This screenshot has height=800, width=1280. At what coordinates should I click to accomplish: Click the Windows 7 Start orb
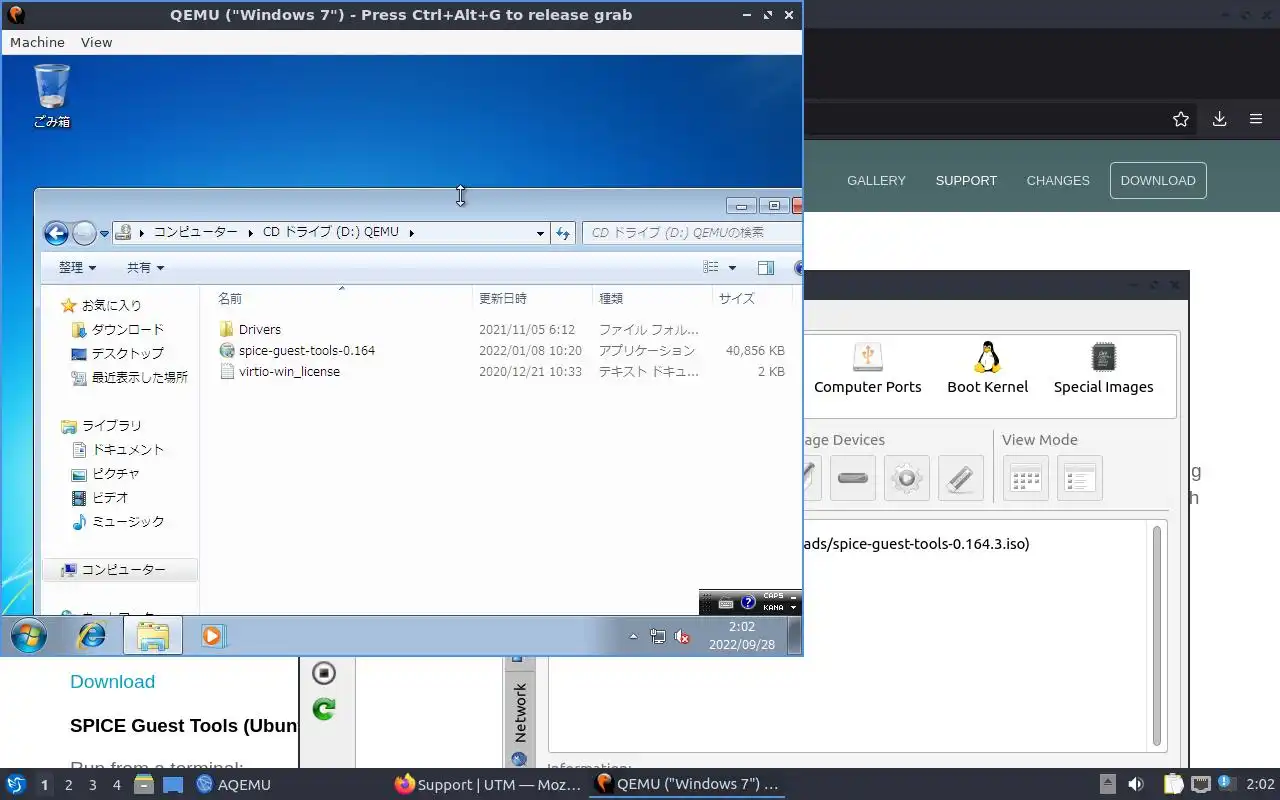28,635
